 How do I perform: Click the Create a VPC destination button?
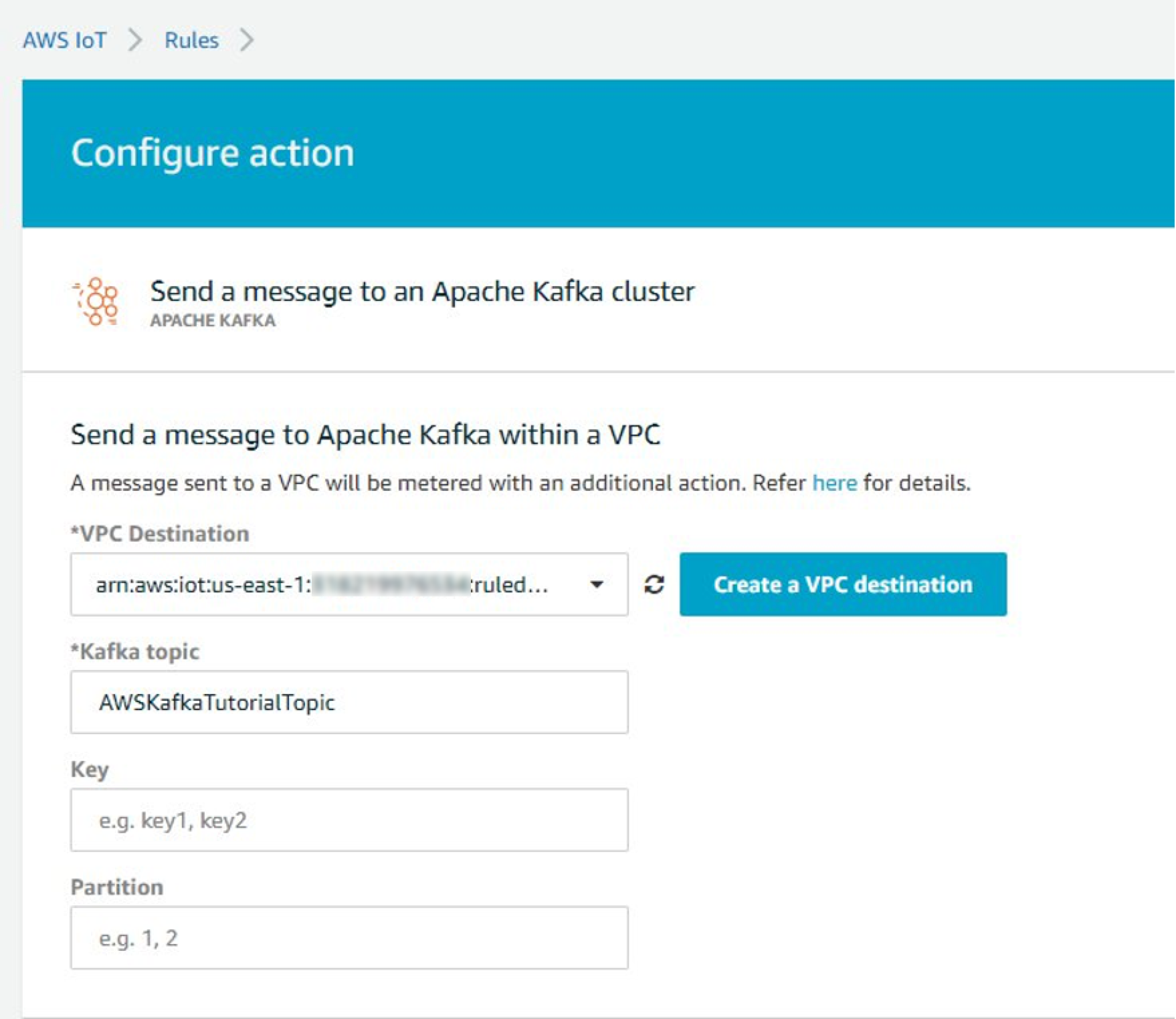843,584
